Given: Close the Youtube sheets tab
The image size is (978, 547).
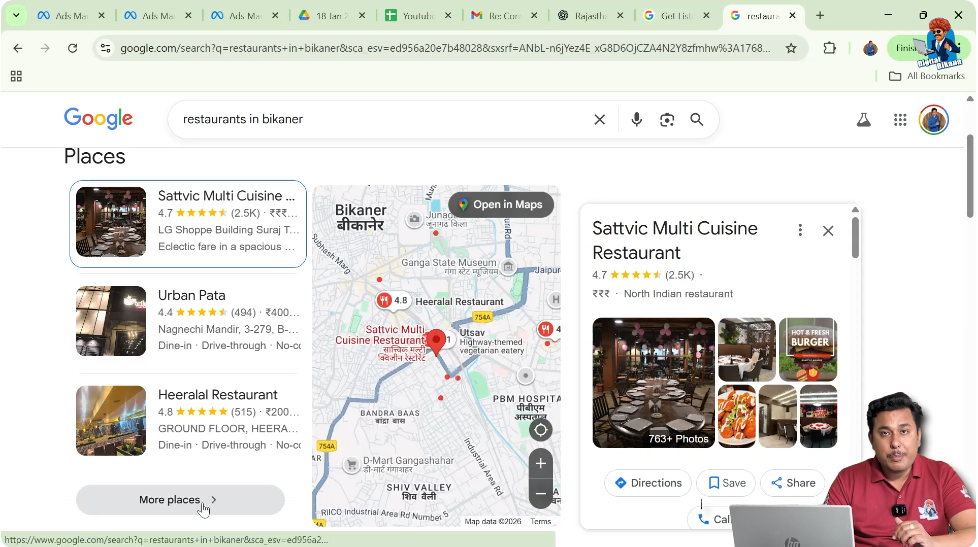Looking at the screenshot, I should [448, 16].
